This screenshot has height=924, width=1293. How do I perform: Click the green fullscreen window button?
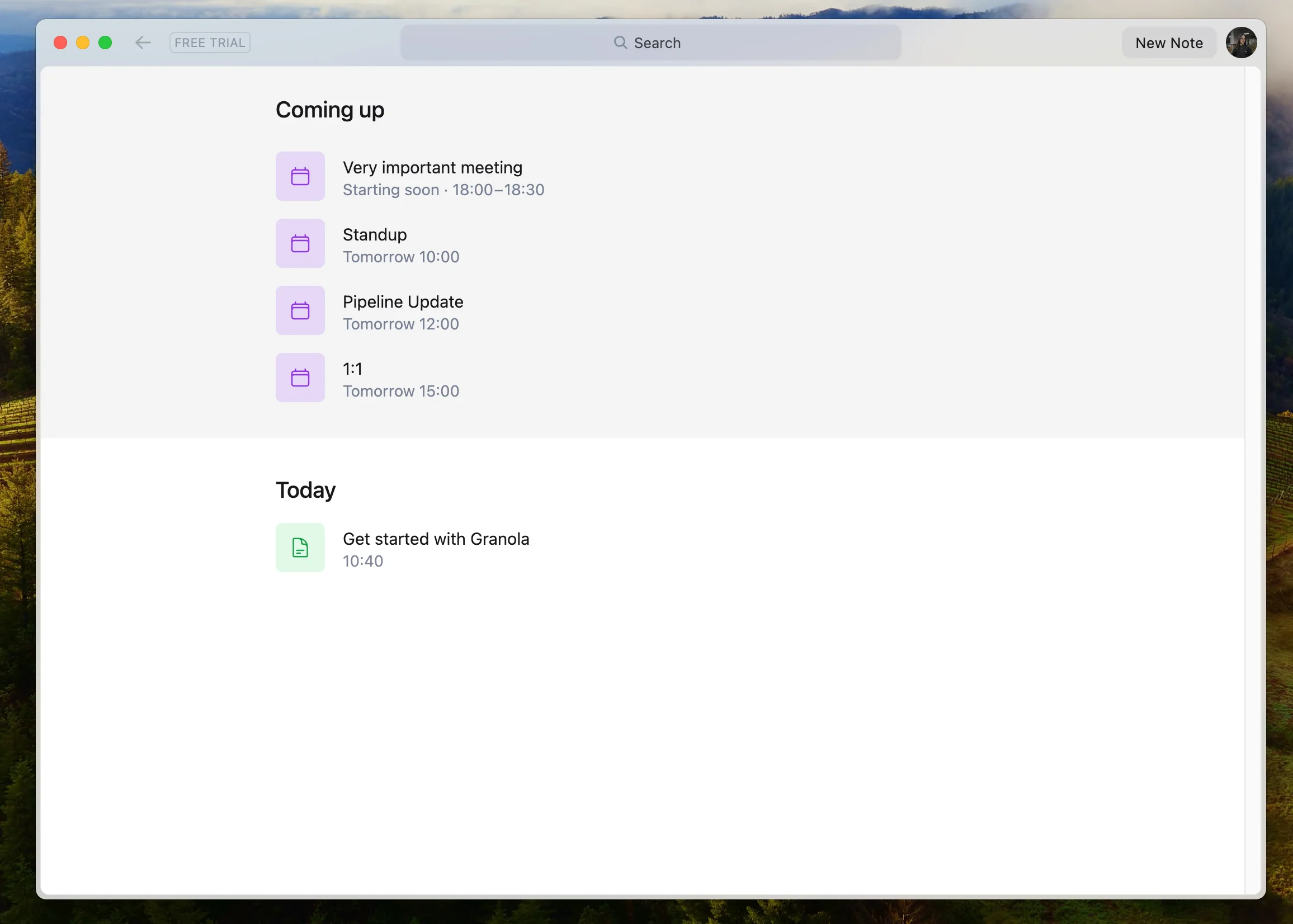click(x=105, y=43)
